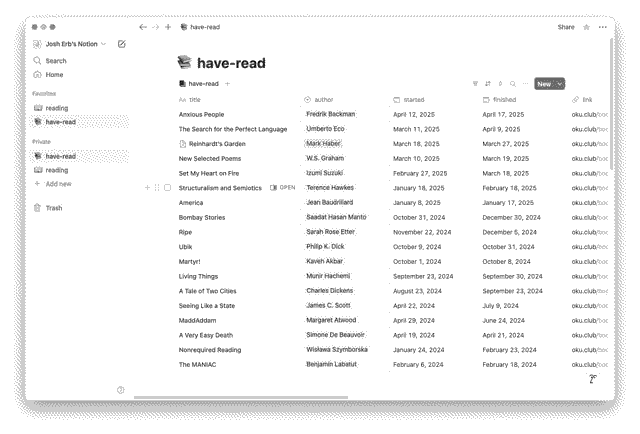The width and height of the screenshot is (640, 434).
Task: Open the database three-dot options menu
Action: [x=525, y=84]
